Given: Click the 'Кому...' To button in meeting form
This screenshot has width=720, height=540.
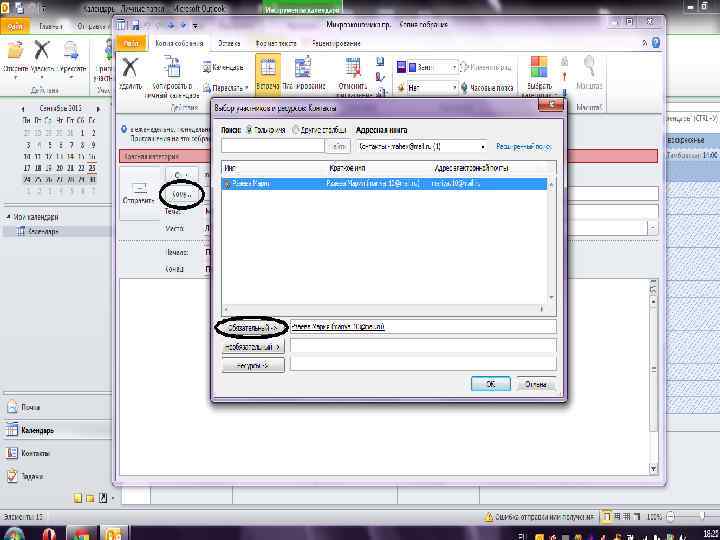Looking at the screenshot, I should pos(181,194).
